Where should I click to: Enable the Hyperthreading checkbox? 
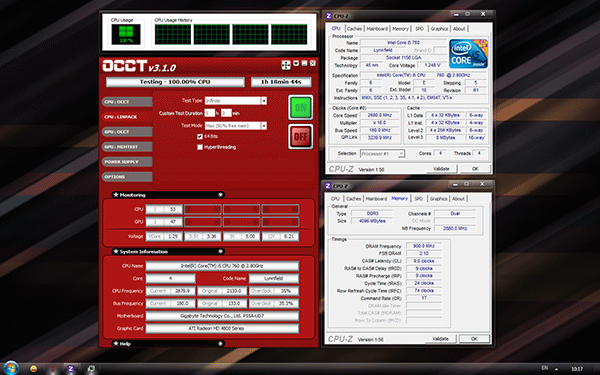(x=200, y=147)
